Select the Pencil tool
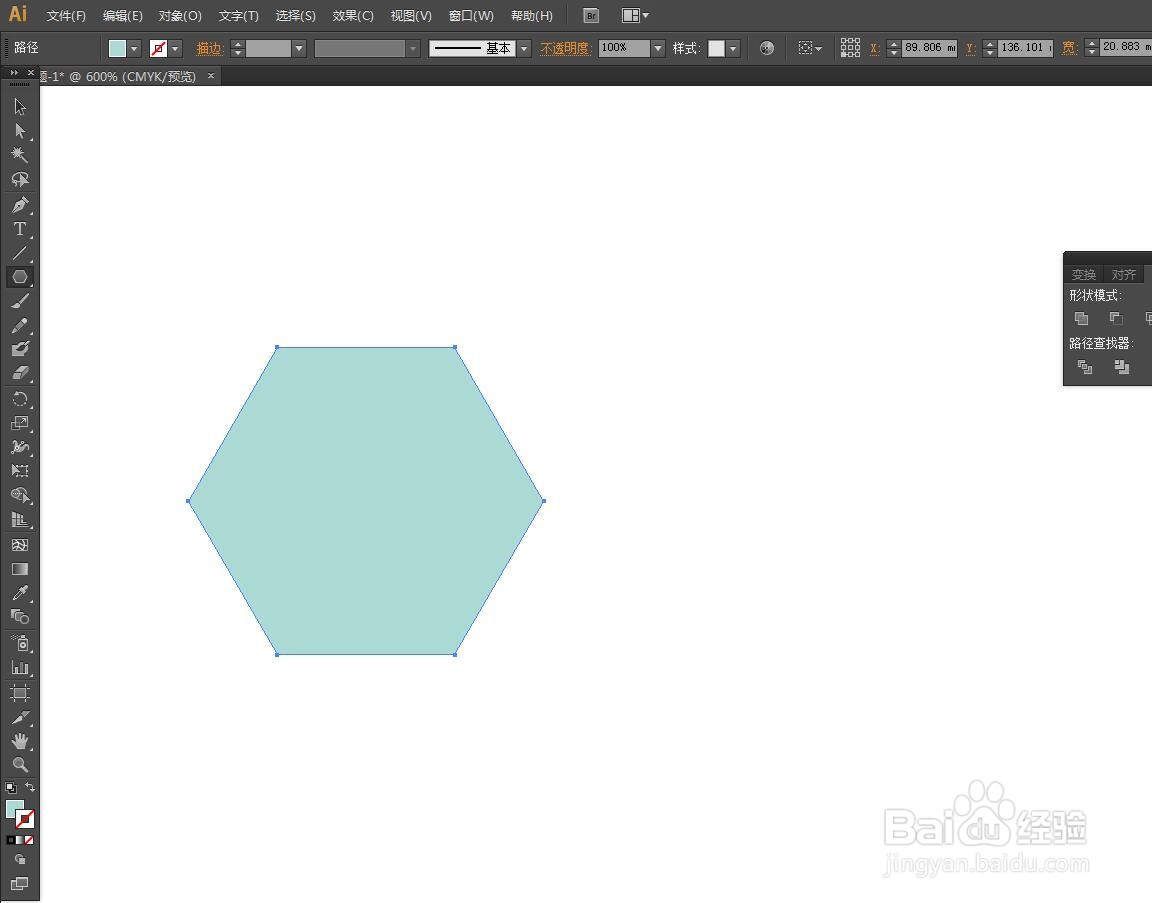 [20, 325]
